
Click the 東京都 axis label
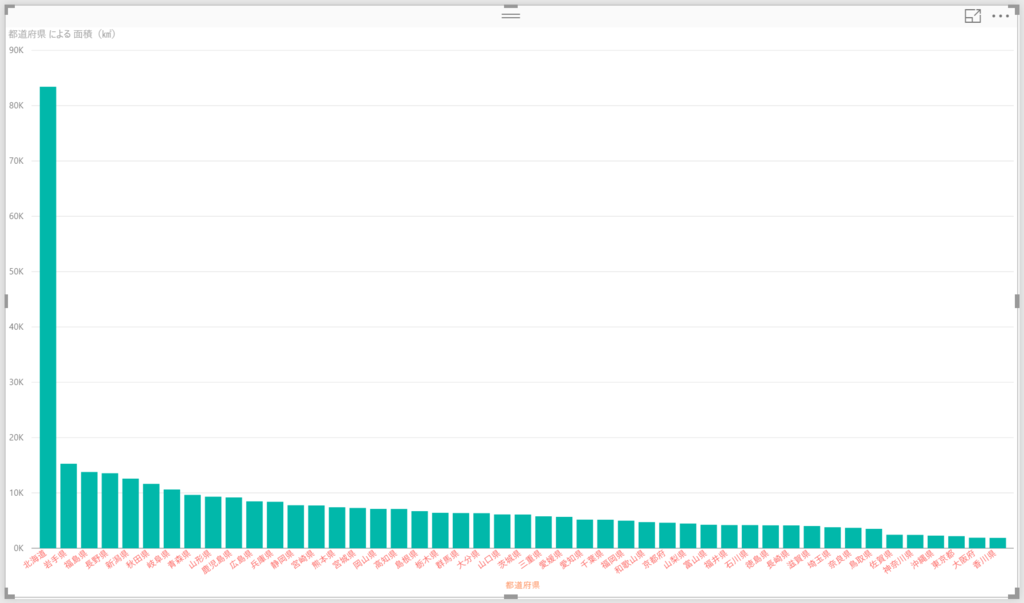point(942,560)
